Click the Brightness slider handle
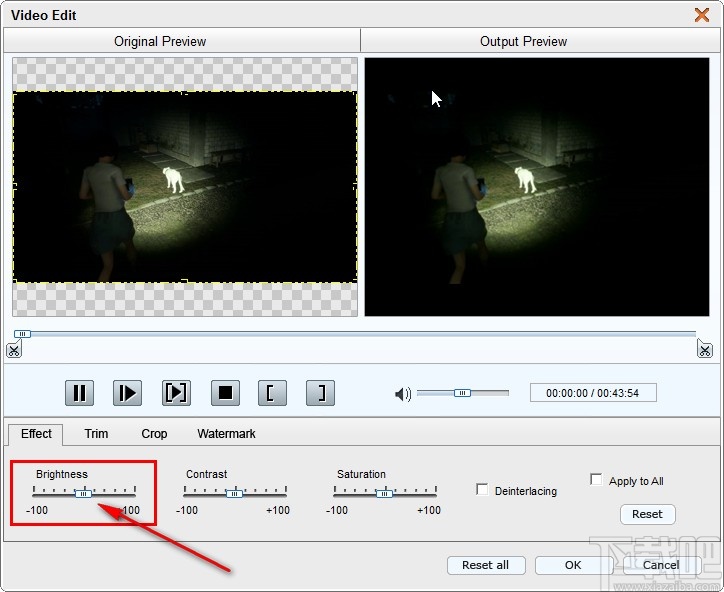 84,493
